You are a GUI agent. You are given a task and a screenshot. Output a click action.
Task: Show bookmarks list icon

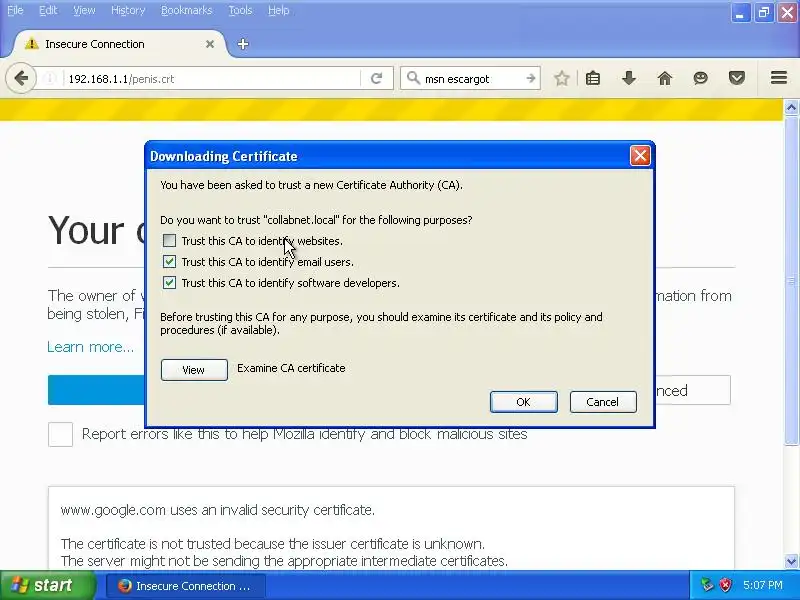(x=593, y=79)
